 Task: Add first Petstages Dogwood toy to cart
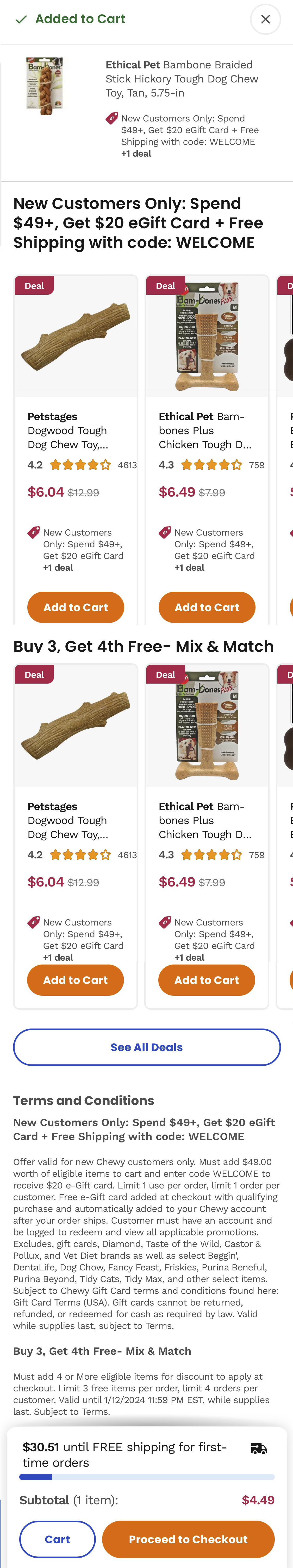(x=76, y=607)
